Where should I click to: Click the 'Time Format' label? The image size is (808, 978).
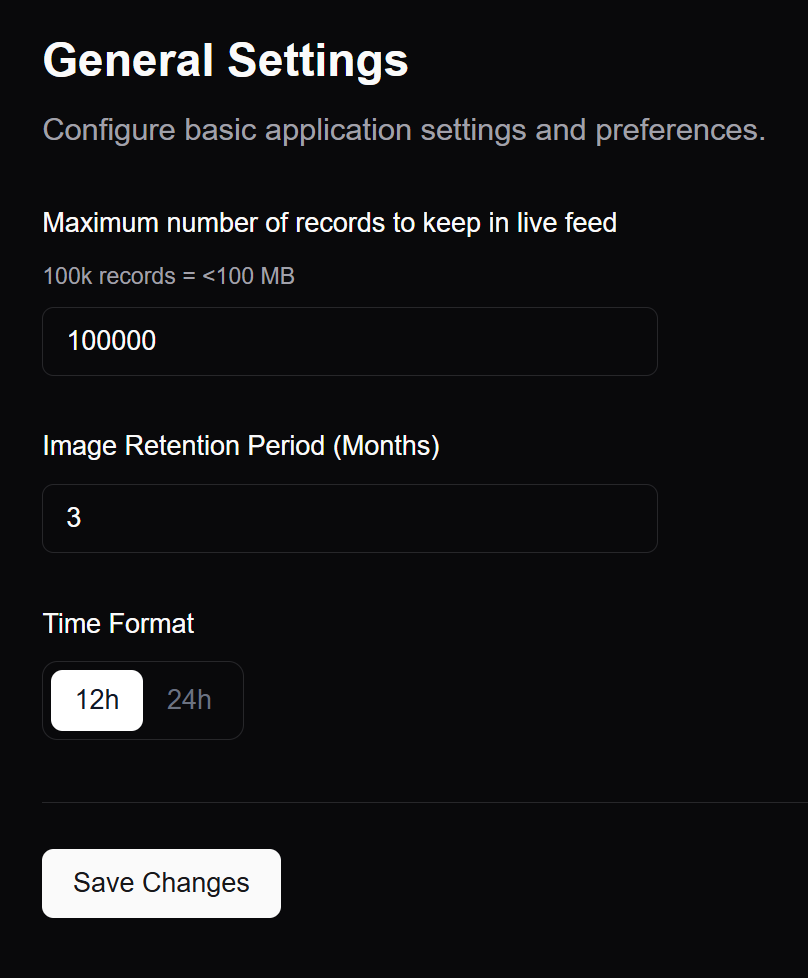click(x=118, y=623)
